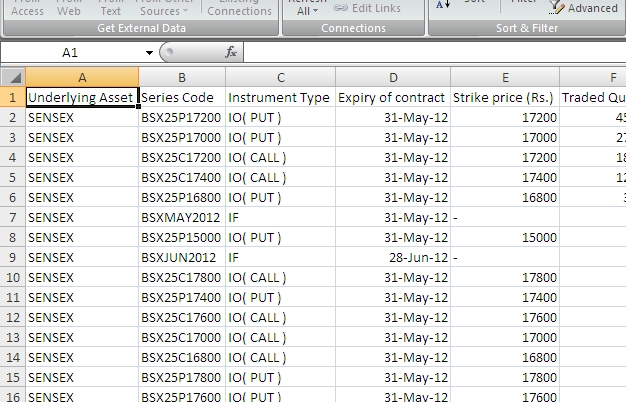The image size is (626, 402).
Task: Click cell BSXMAY2012
Action: pos(182,217)
